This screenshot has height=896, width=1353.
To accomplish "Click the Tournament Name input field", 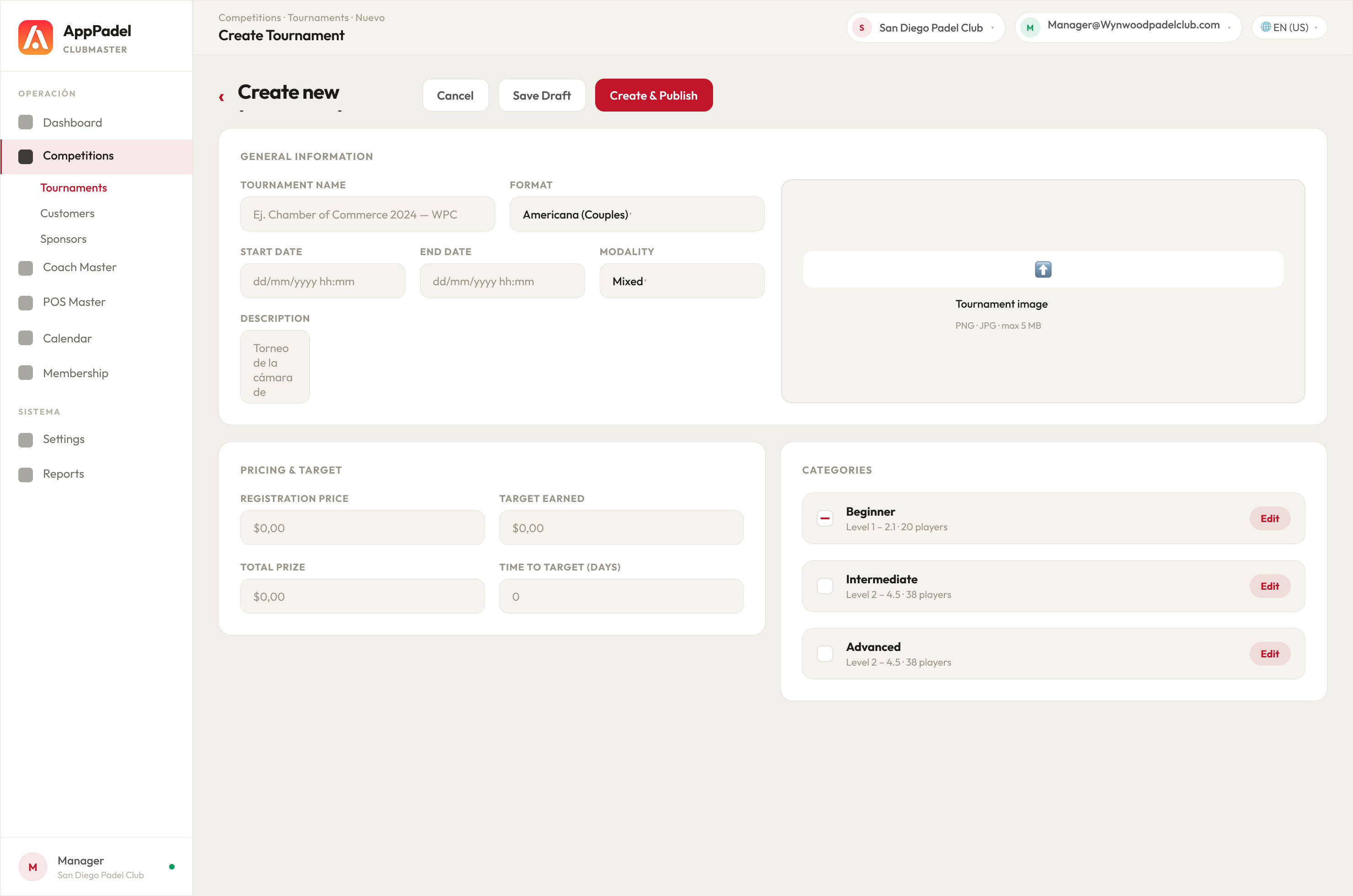I will [x=368, y=214].
